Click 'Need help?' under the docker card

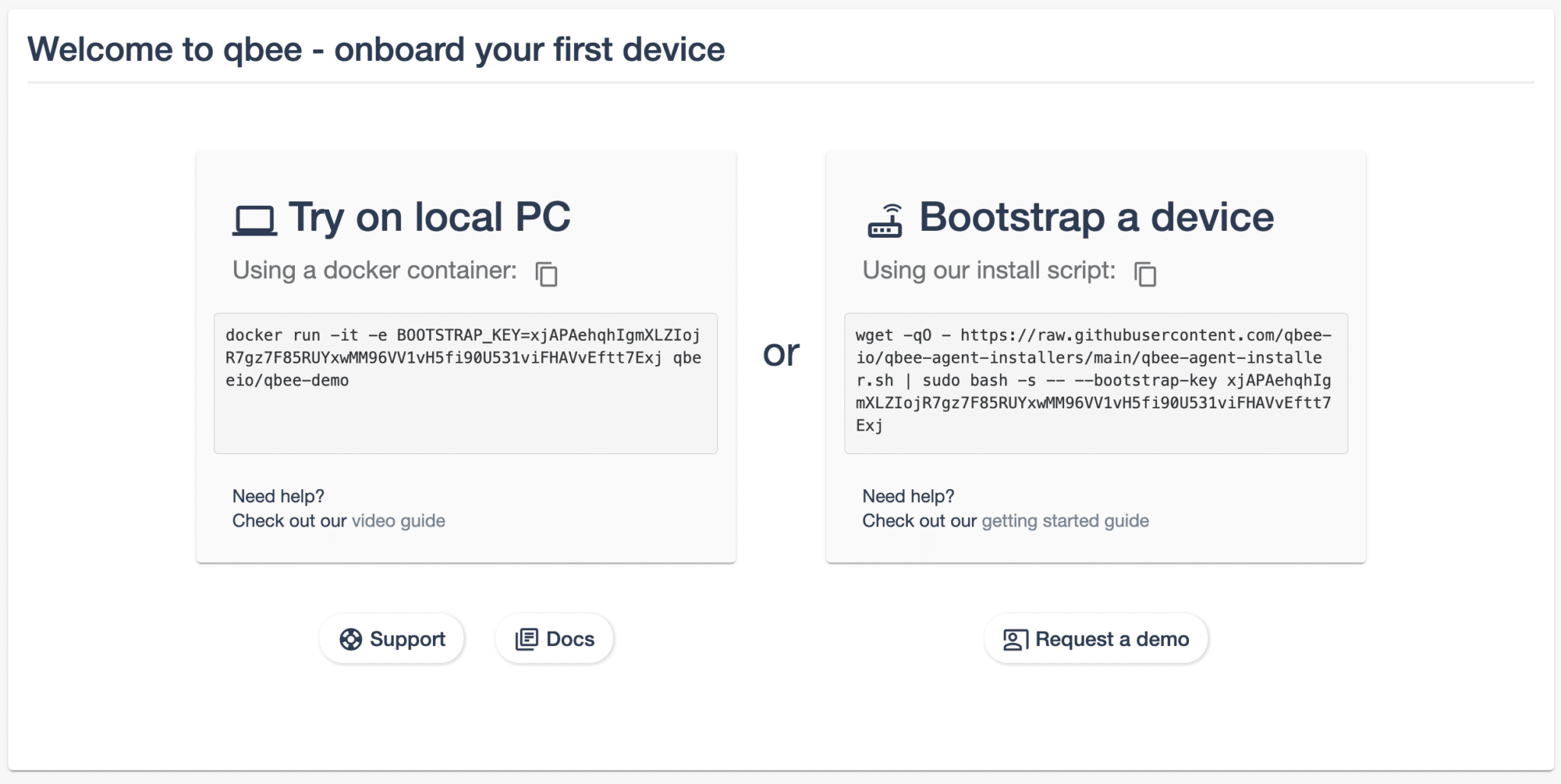click(278, 497)
